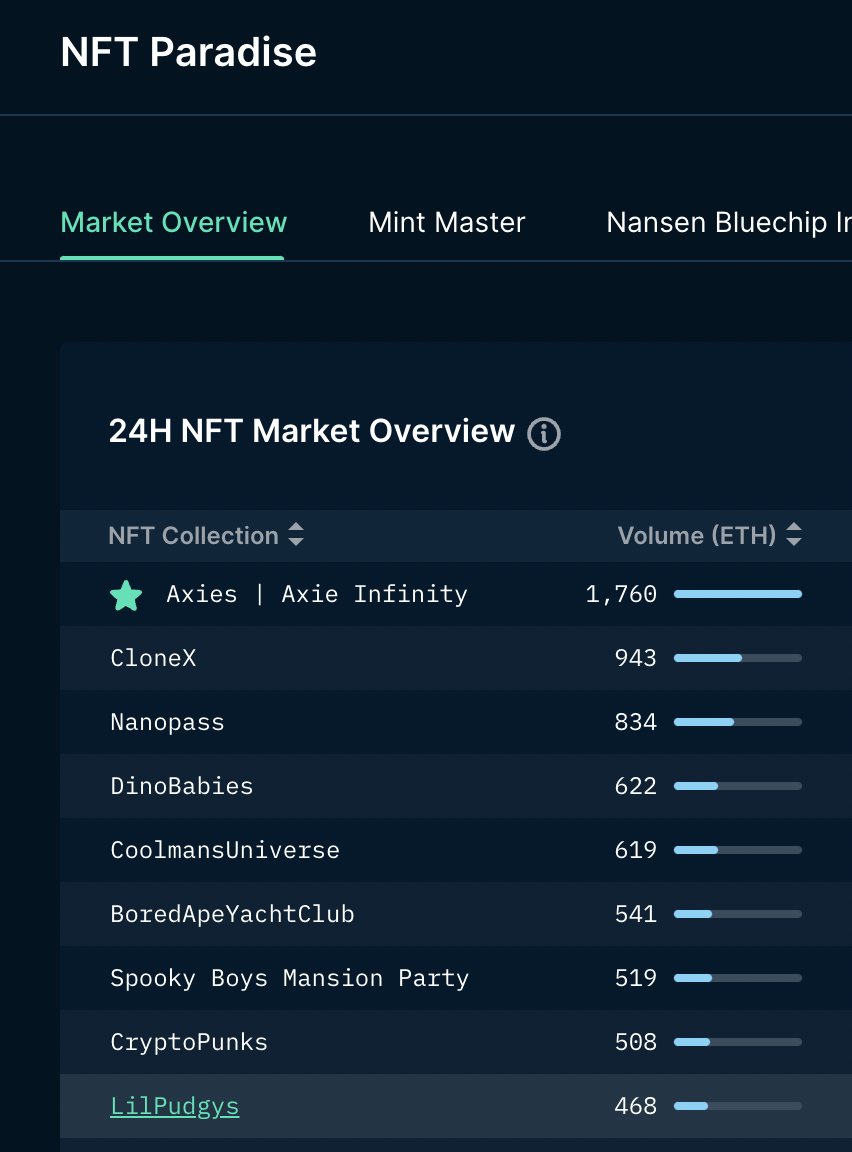
Task: Click the 24H NFT Market Overview heading
Action: pyautogui.click(x=312, y=431)
